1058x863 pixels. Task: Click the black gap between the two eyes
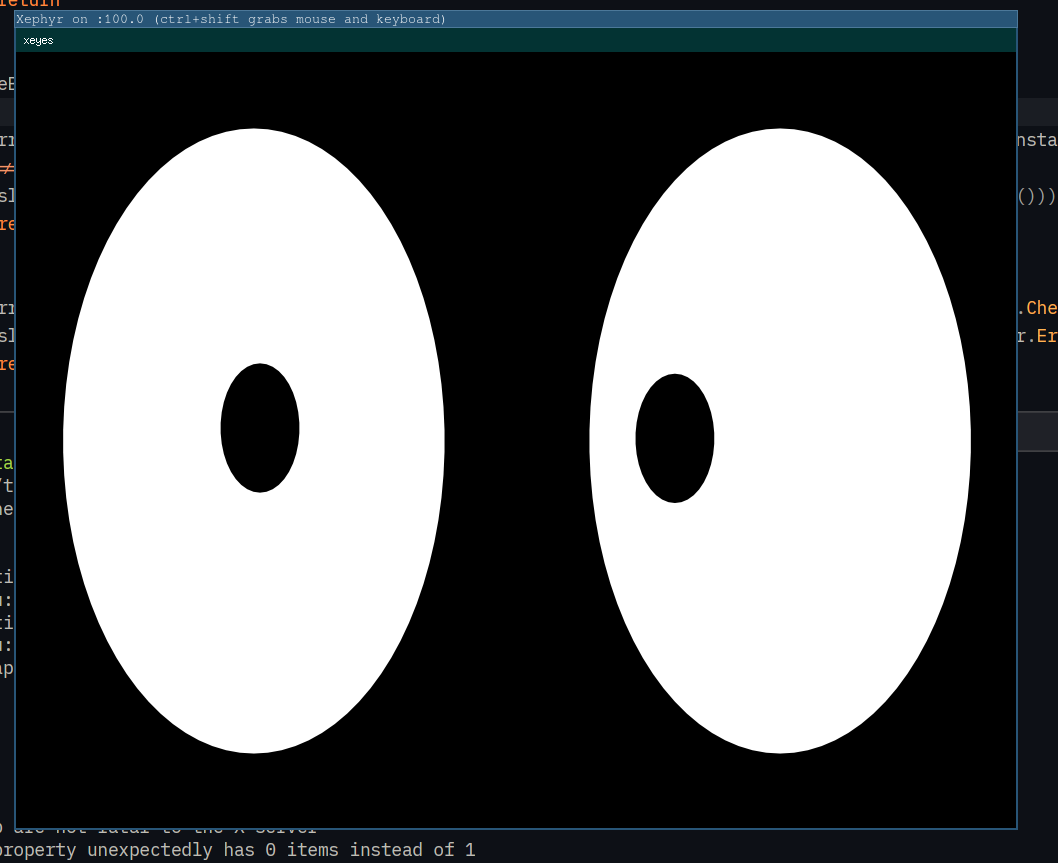(516, 440)
